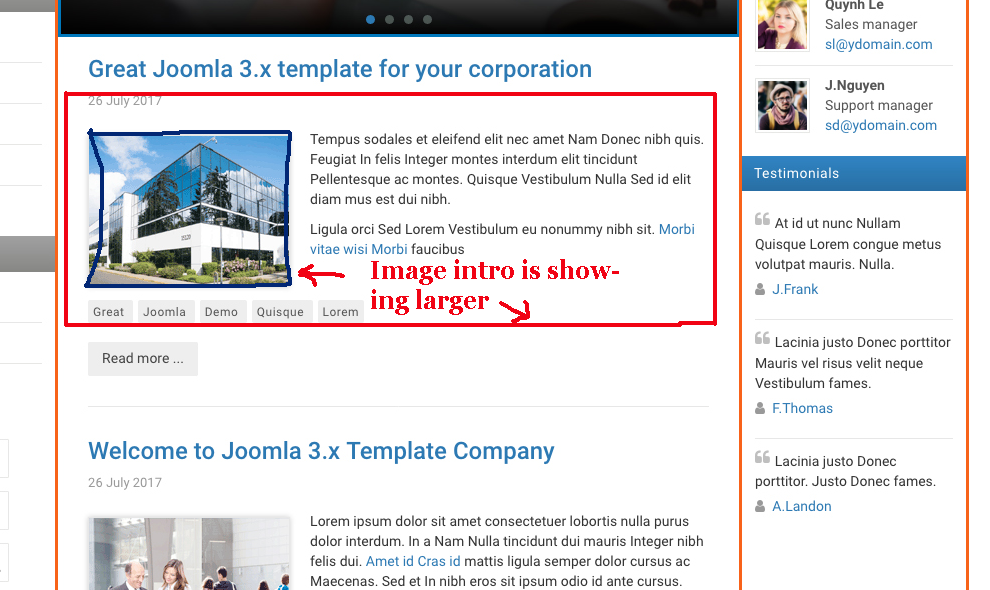990x590 pixels.
Task: Click the user icon beside A.Landon
Action: [760, 506]
